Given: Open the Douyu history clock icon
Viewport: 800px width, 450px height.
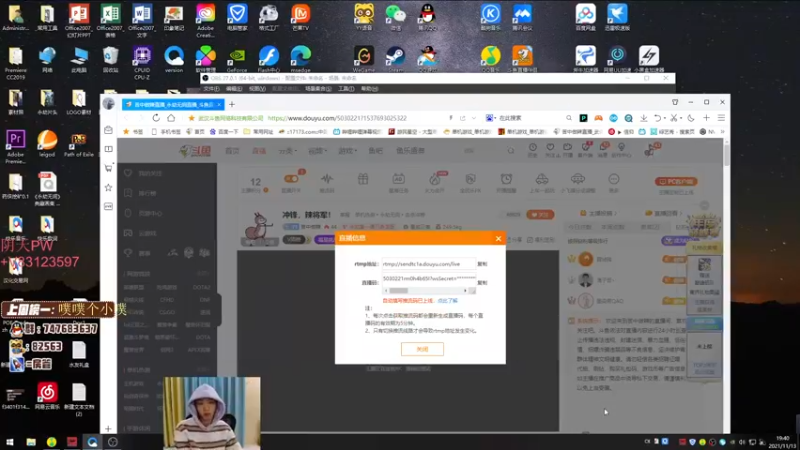Looking at the screenshot, I should click(x=533, y=149).
